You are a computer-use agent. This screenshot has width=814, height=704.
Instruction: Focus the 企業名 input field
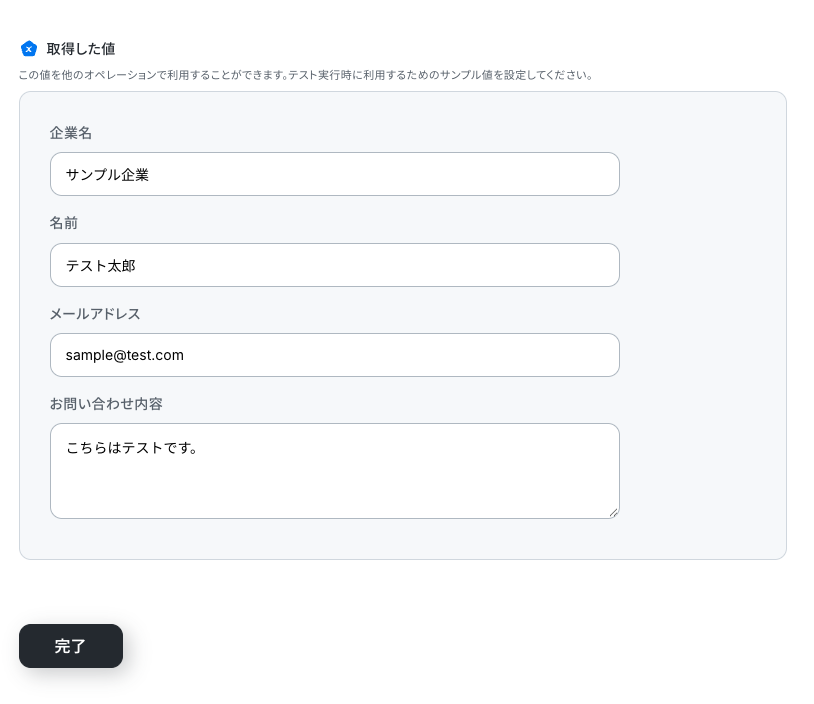pos(335,174)
